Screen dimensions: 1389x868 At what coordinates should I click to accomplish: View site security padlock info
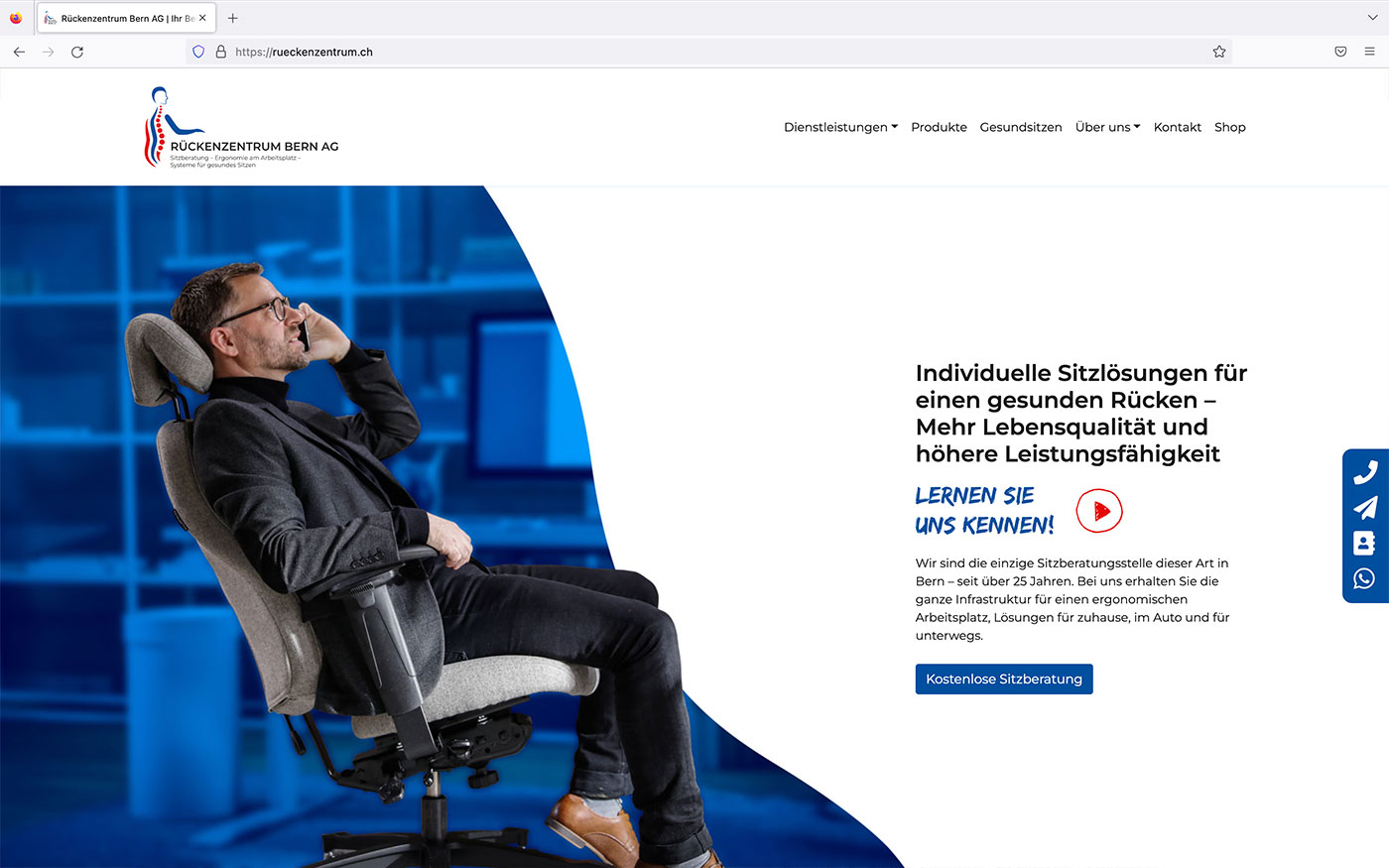coord(221,52)
